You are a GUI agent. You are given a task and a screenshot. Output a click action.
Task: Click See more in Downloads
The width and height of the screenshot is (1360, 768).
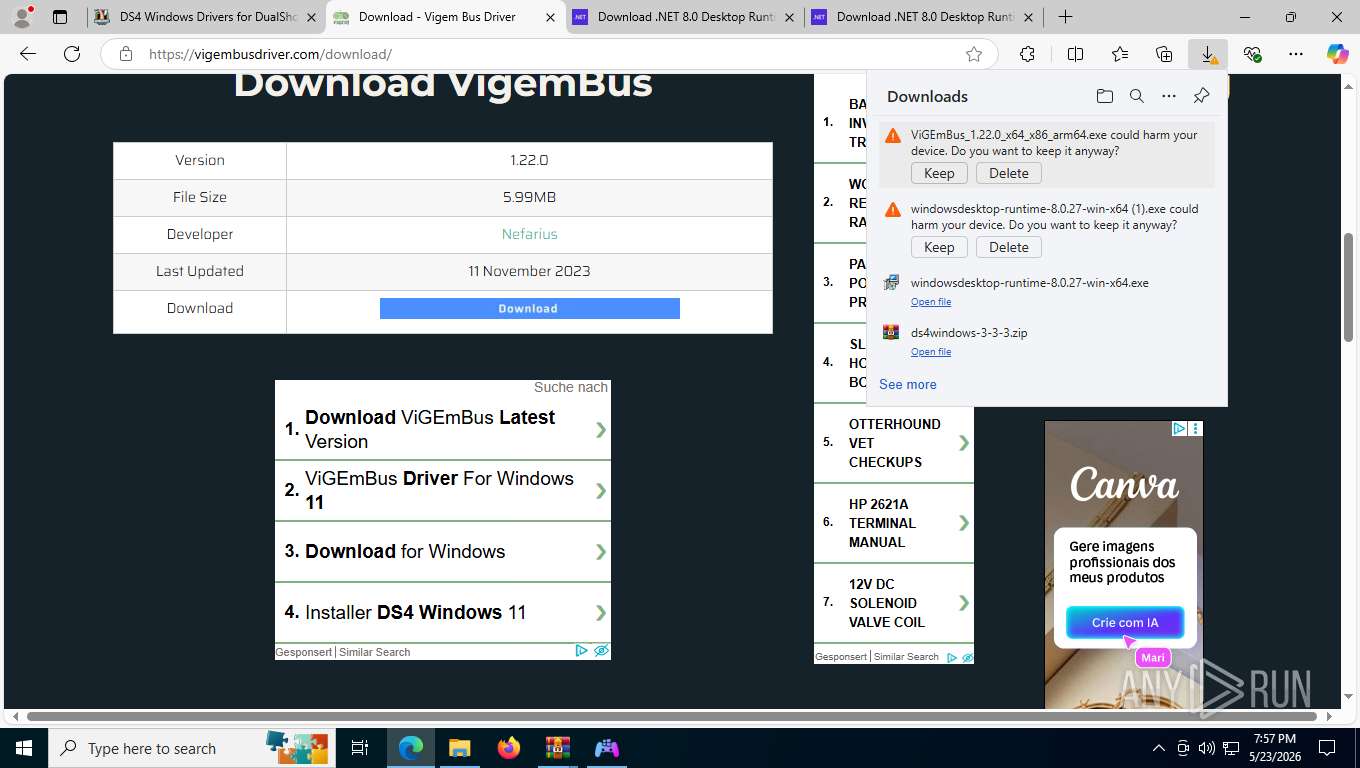coord(908,384)
